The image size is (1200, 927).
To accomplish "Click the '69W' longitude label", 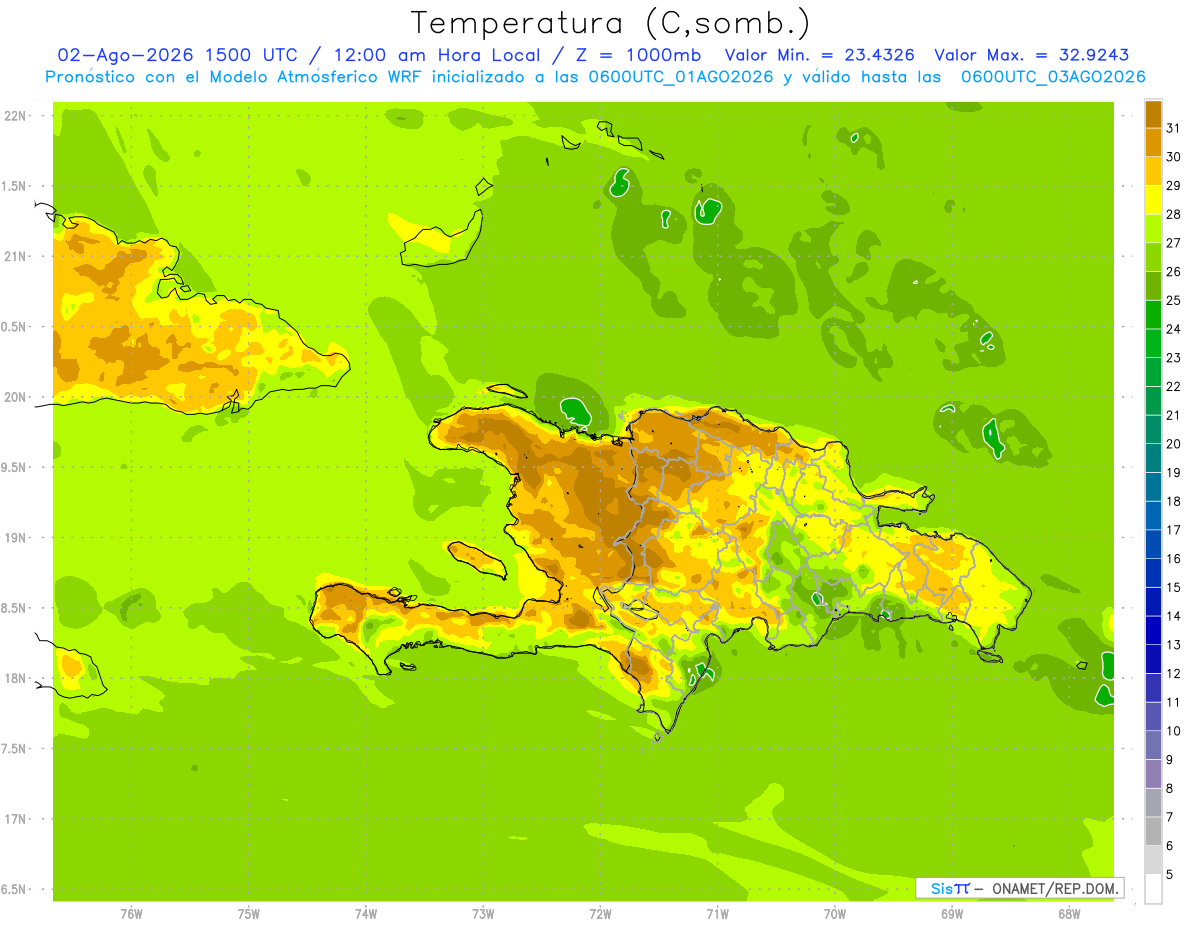I will [952, 914].
